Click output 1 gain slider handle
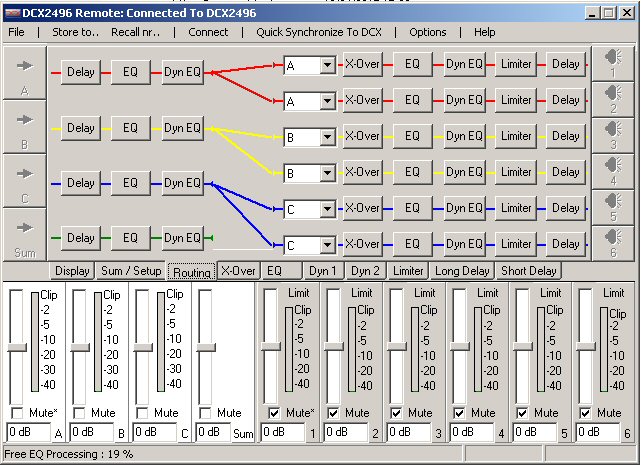This screenshot has height=465, width=641. tap(271, 346)
